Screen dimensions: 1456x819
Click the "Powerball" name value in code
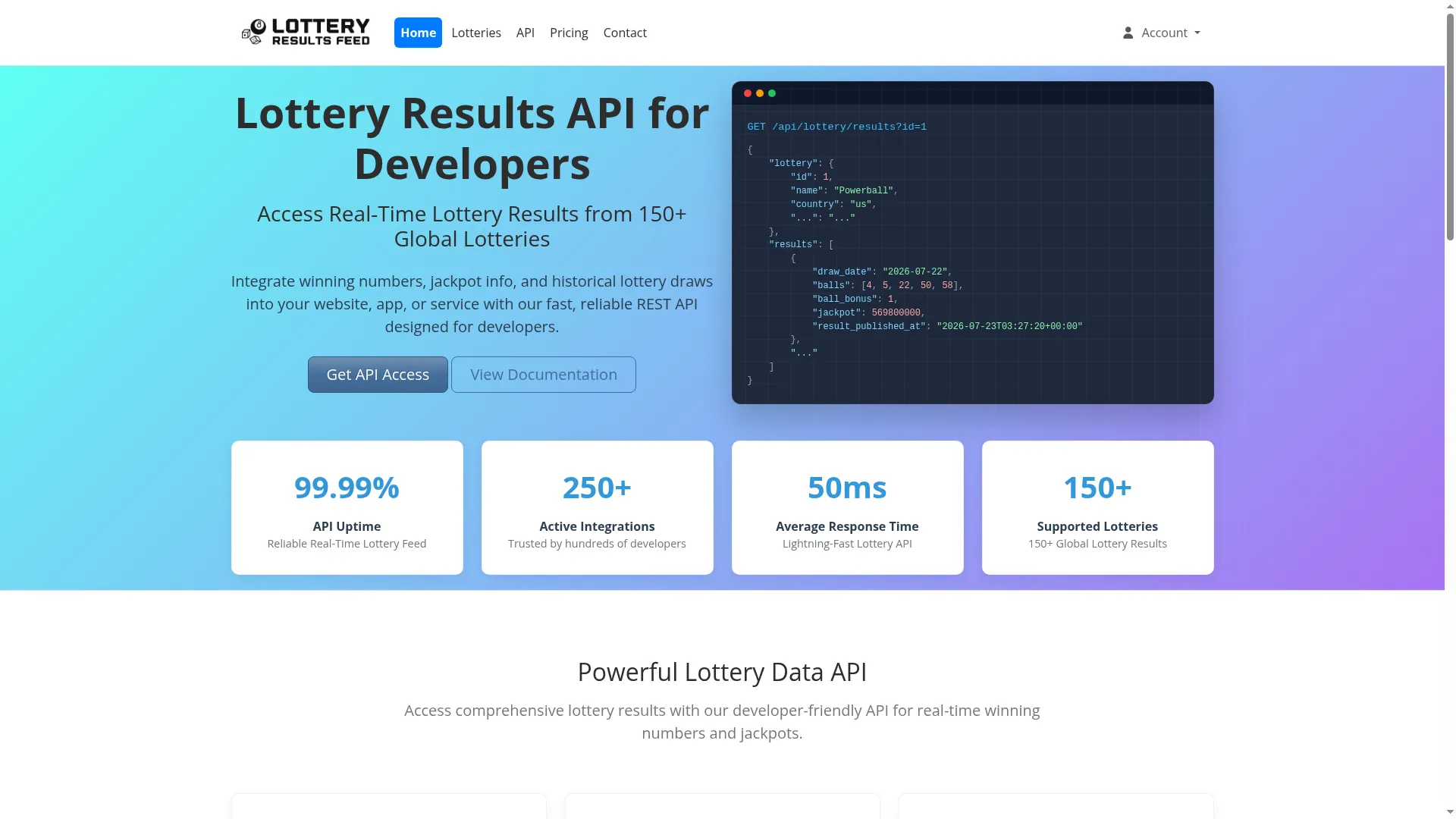coord(864,190)
